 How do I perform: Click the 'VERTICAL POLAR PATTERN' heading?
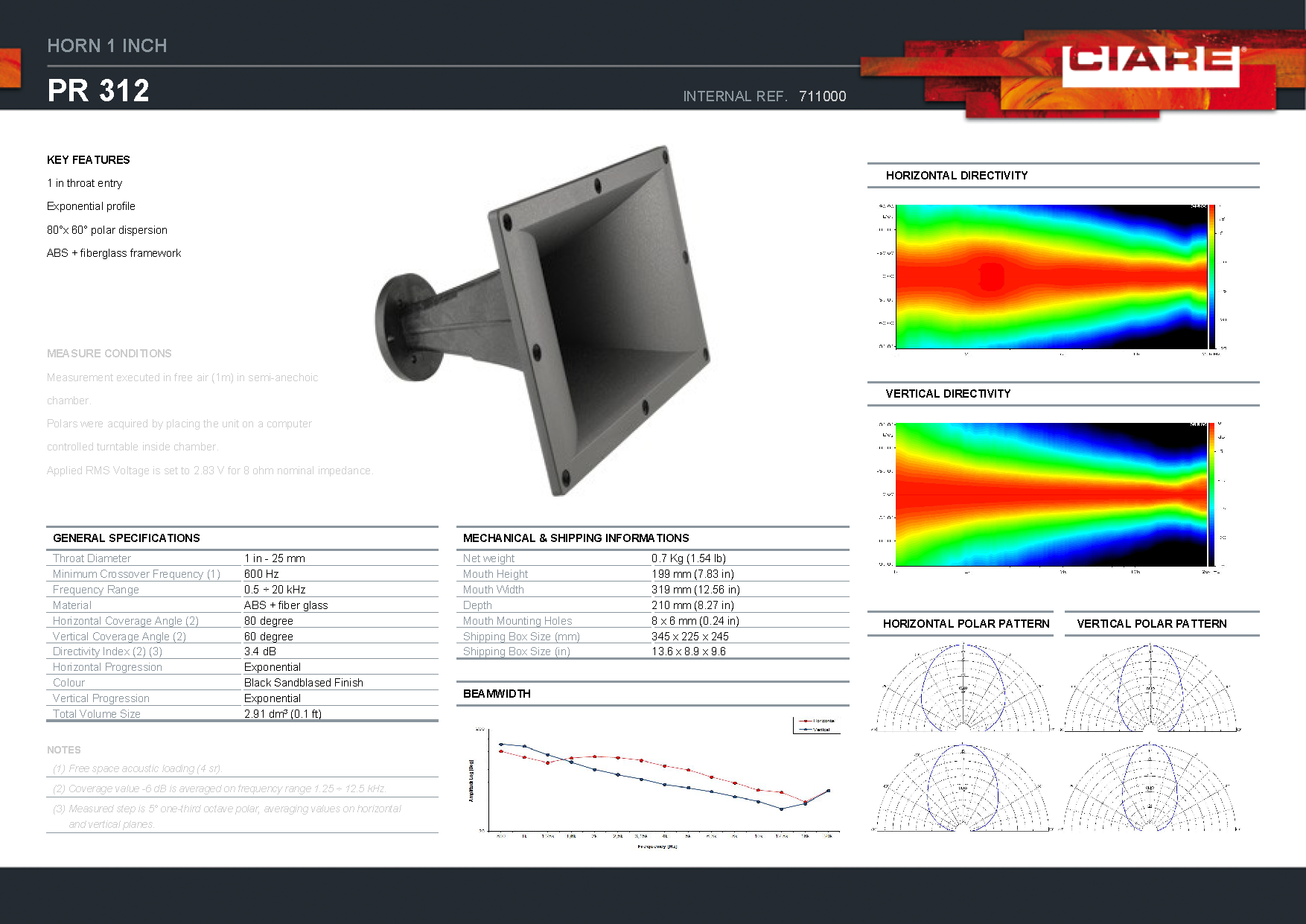click(x=1152, y=624)
